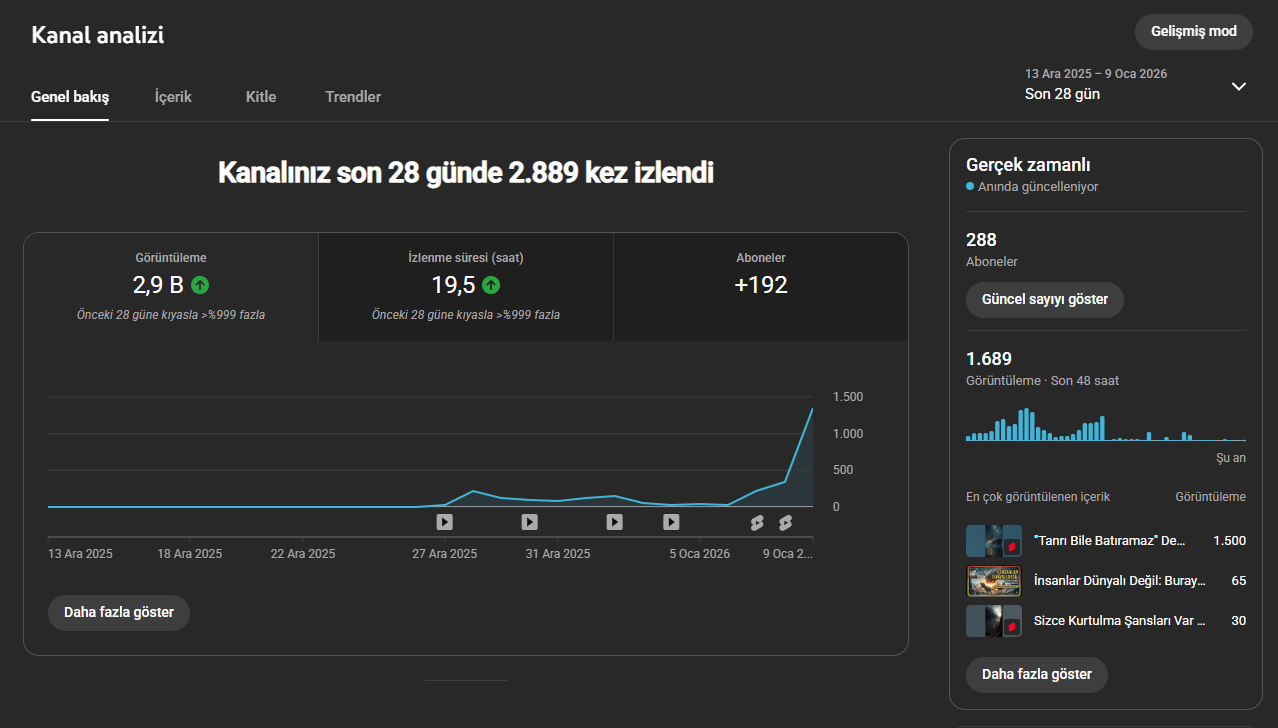1278x728 pixels.
Task: Open the Trendler tab
Action: click(x=353, y=97)
